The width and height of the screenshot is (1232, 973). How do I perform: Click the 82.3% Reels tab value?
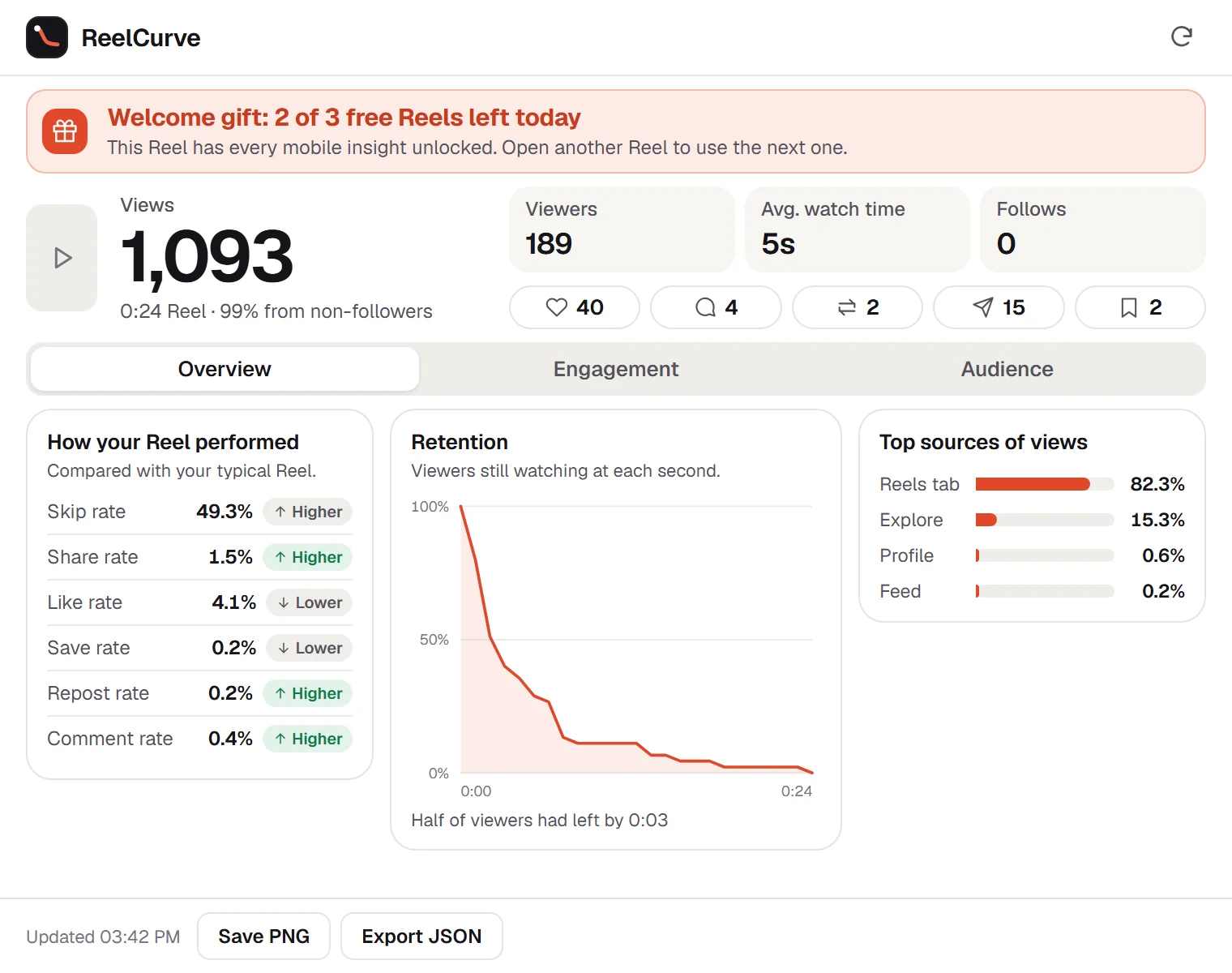pyautogui.click(x=1157, y=484)
